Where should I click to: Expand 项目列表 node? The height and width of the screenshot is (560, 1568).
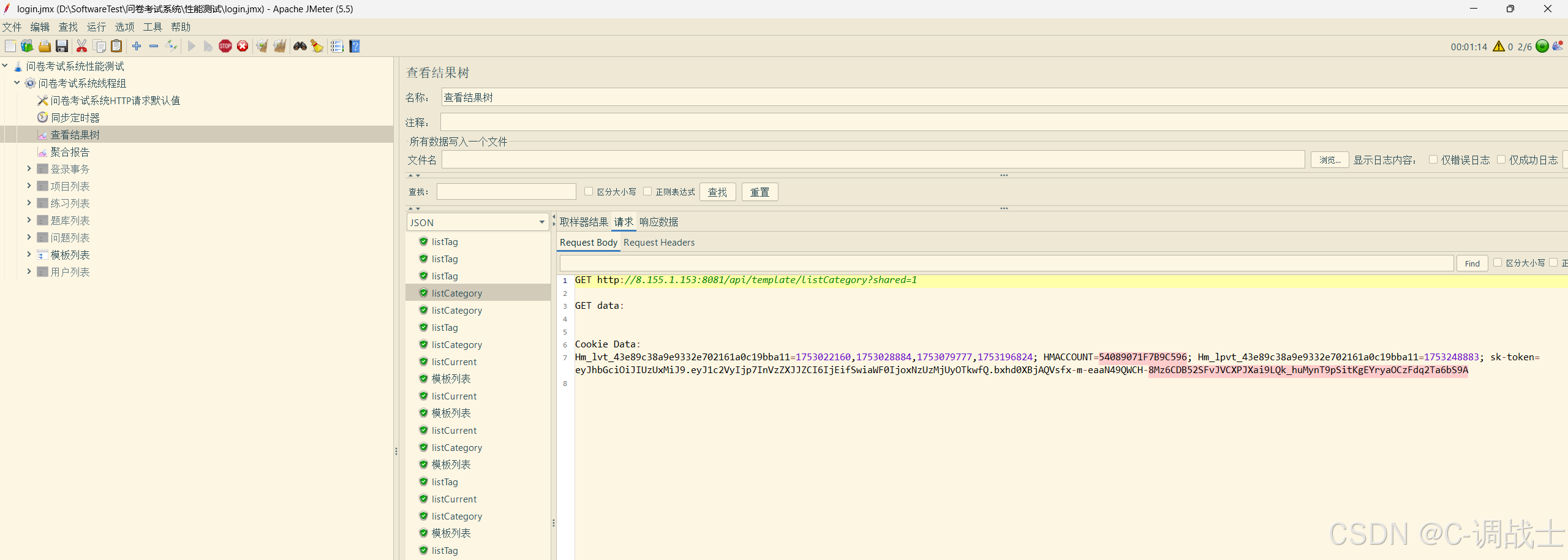coord(29,186)
